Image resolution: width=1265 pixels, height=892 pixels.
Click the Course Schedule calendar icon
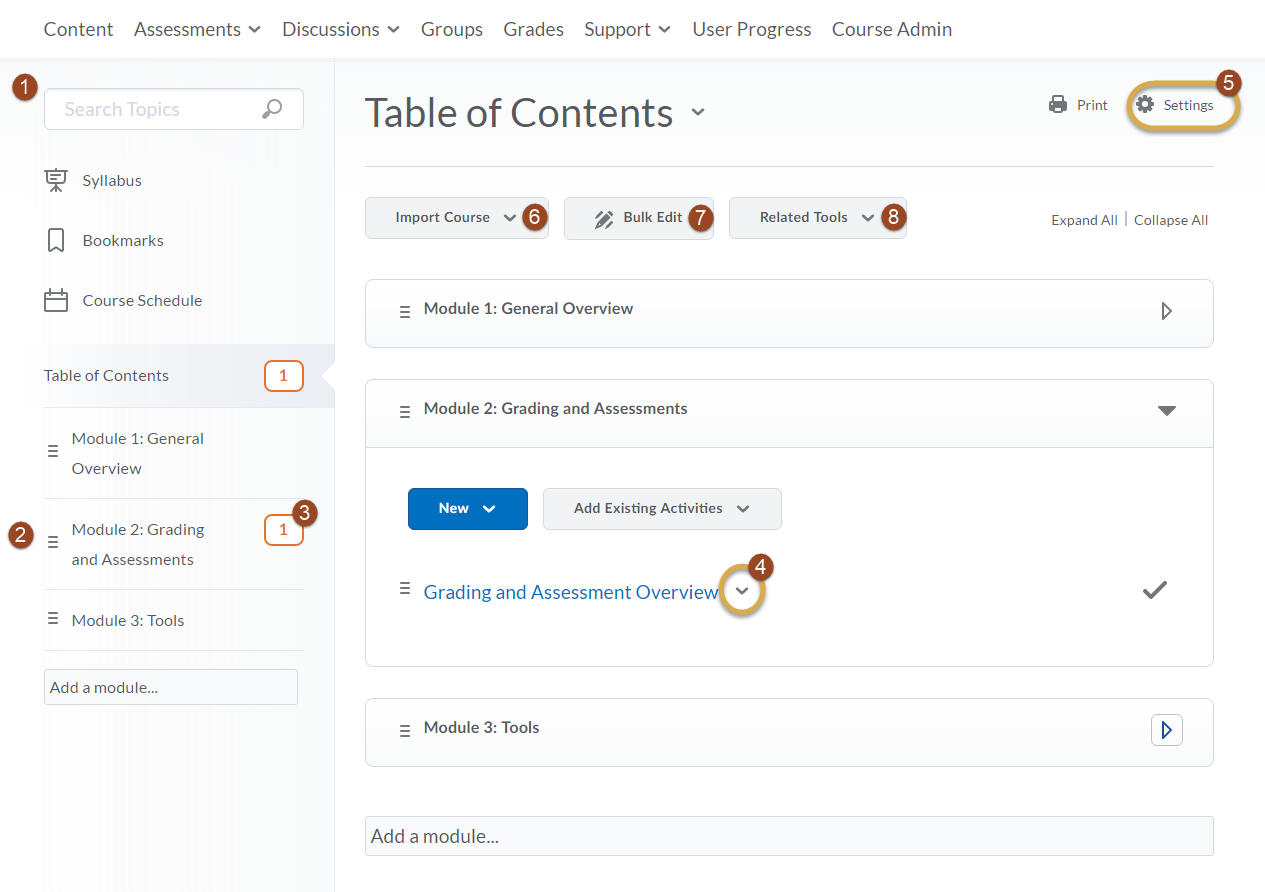56,301
